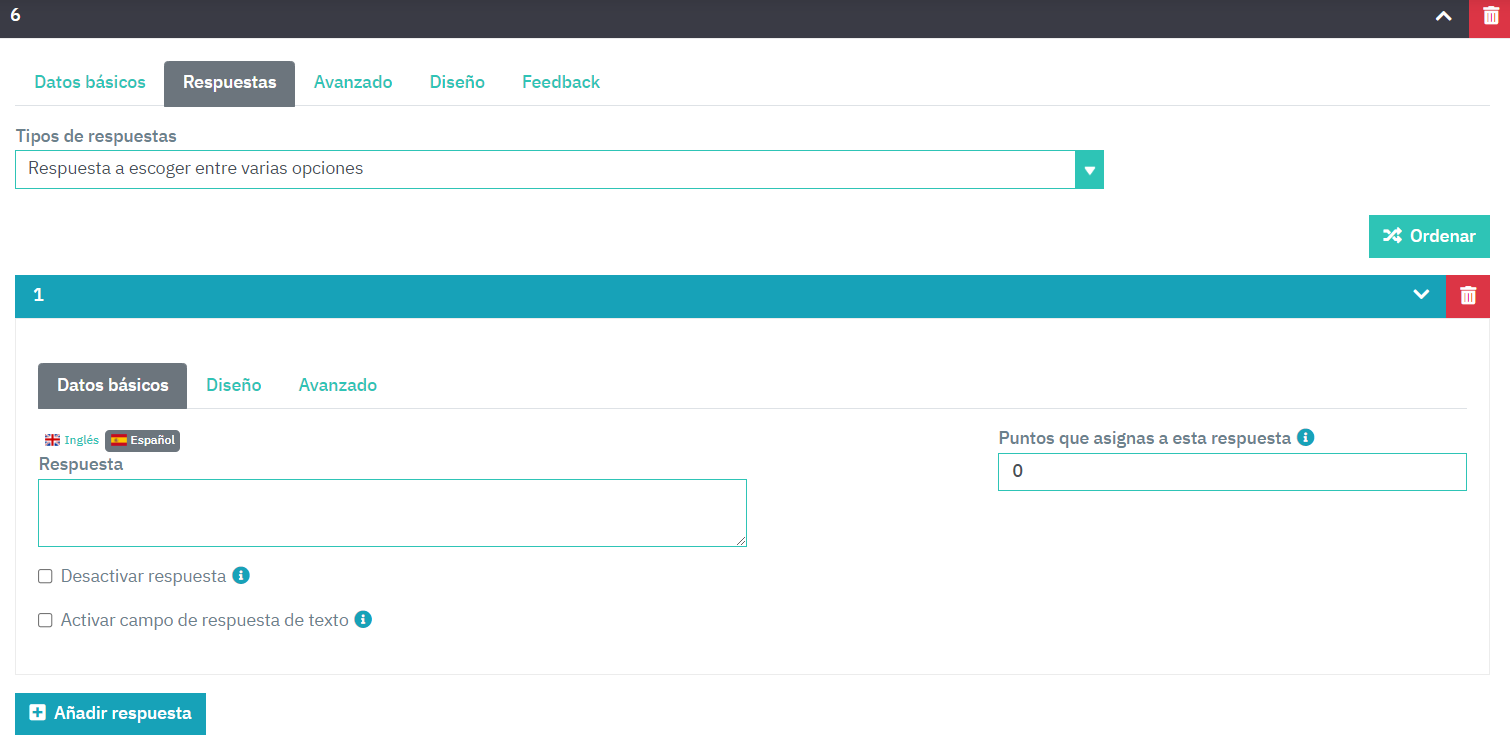Delete answer 1 with its trash icon

point(1468,296)
